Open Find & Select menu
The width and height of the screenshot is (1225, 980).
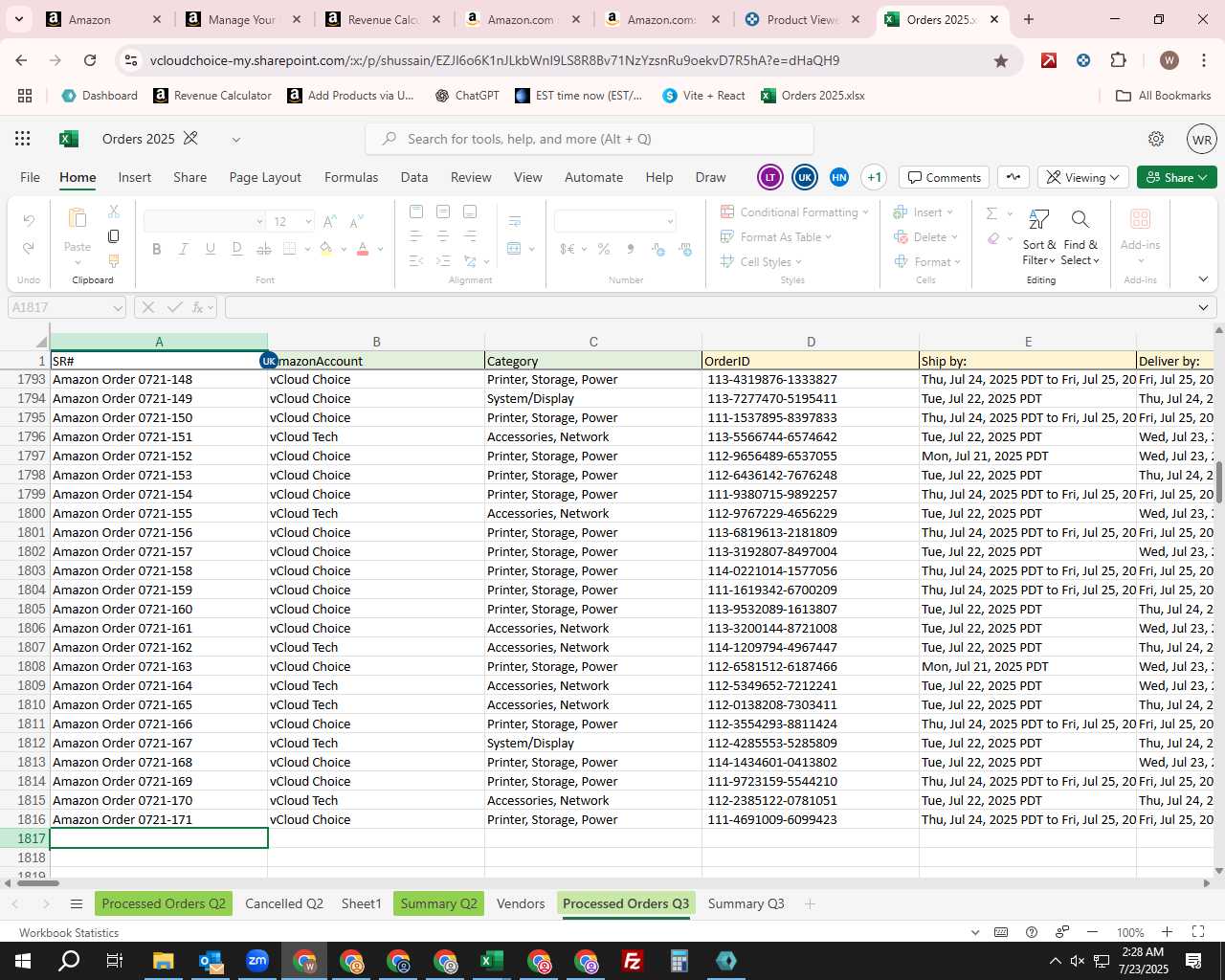tap(1080, 238)
